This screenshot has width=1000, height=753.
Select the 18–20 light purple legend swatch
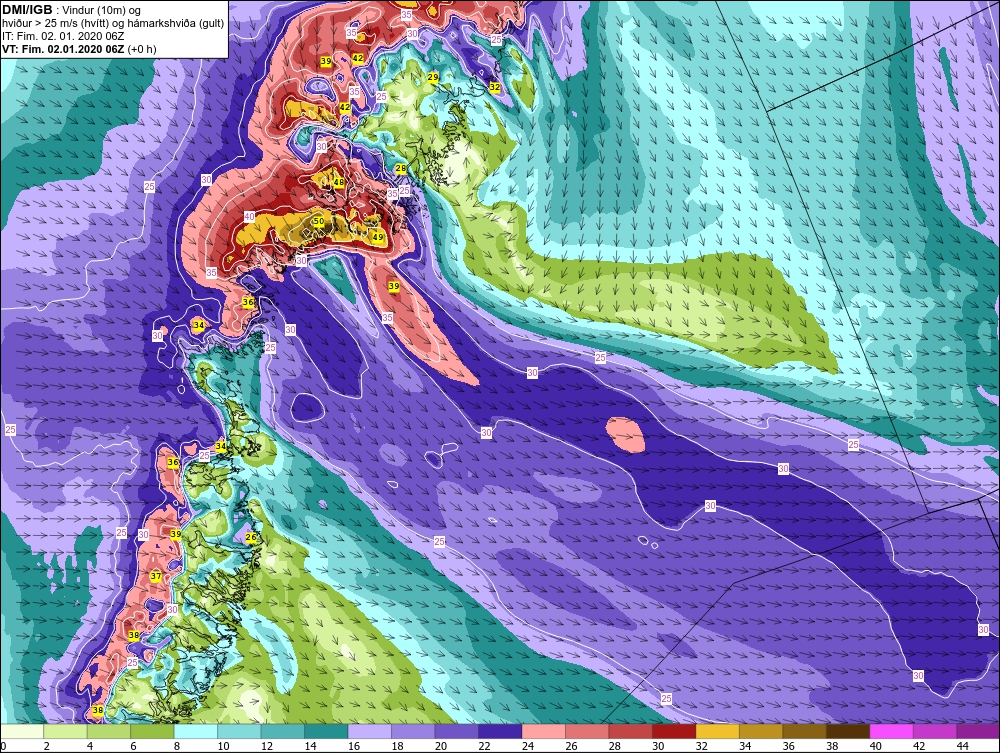(413, 731)
